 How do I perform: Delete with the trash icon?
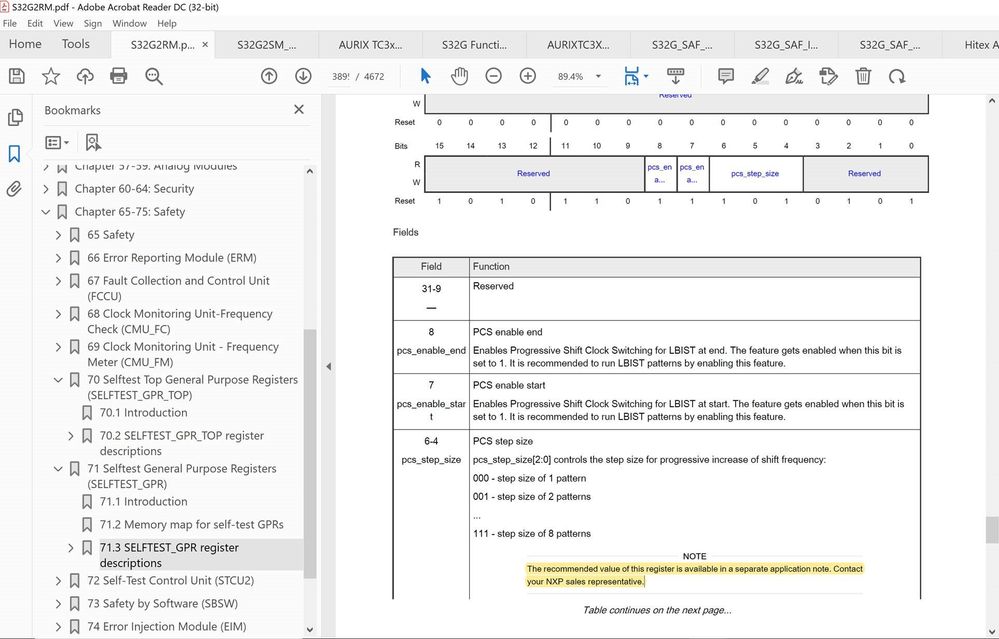863,76
